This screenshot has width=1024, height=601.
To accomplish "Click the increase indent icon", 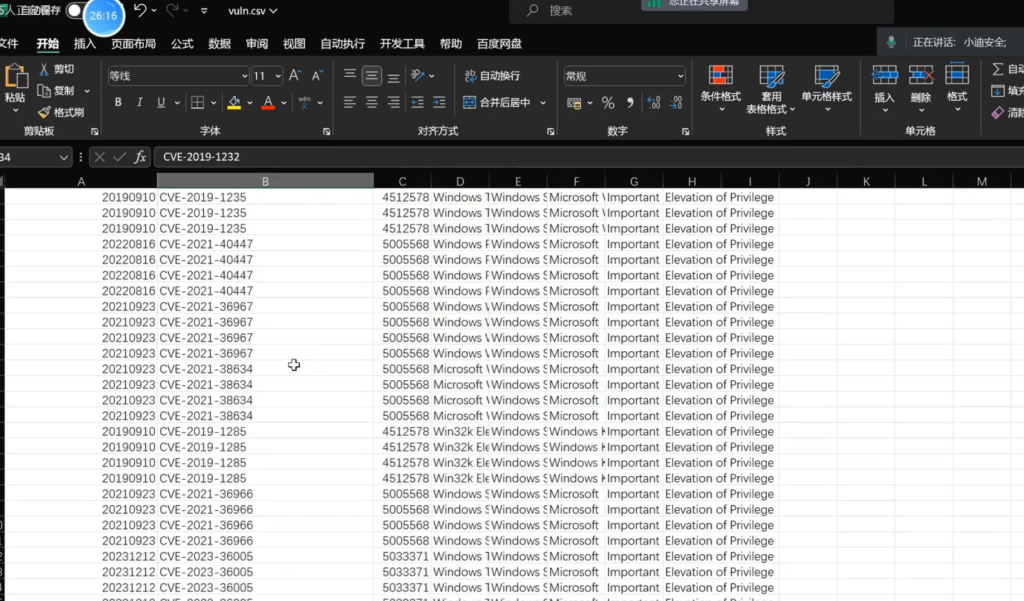I will pyautogui.click(x=439, y=103).
